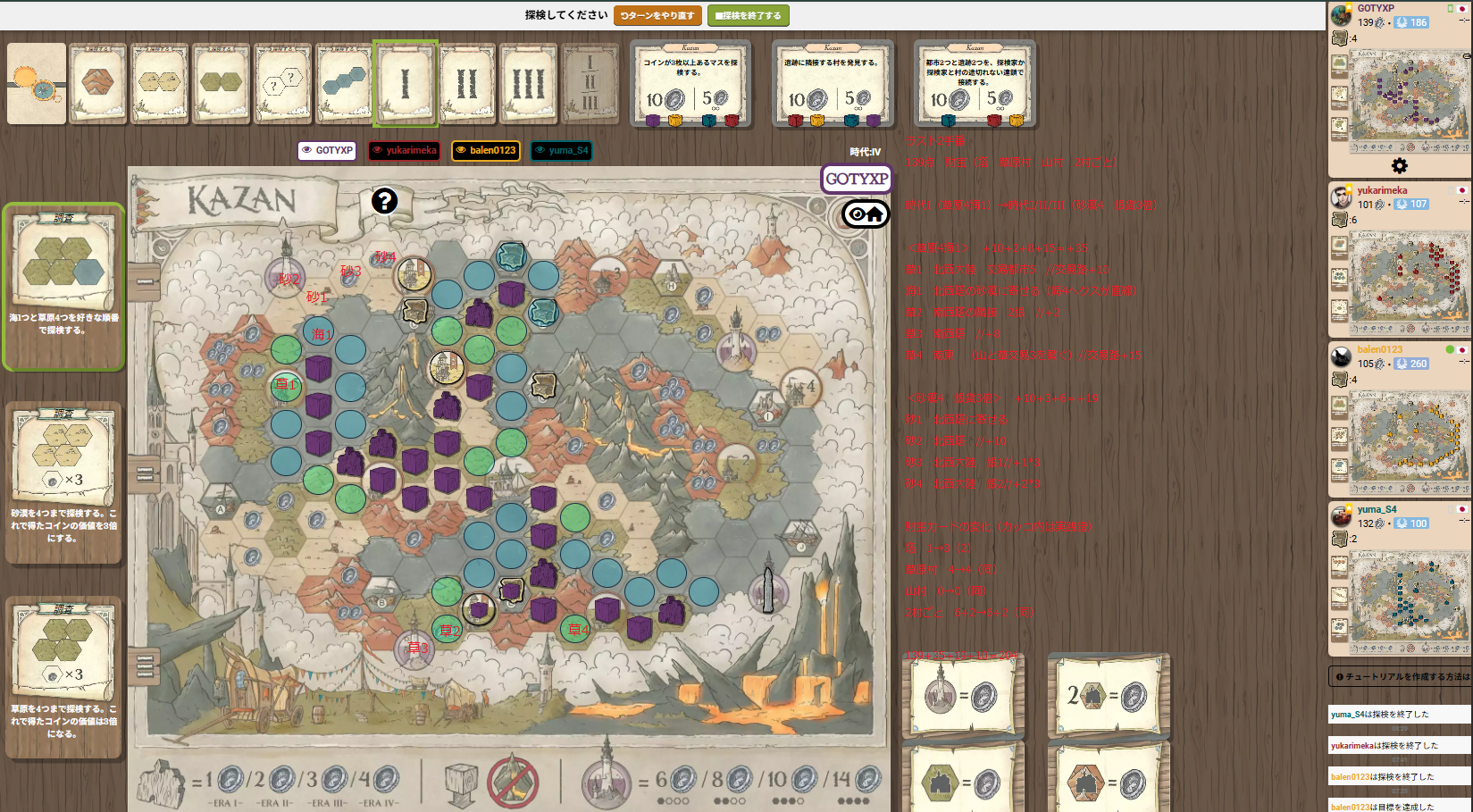The image size is (1473, 812).
Task: Open the goal card about spaces with 3+ coins
Action: (x=690, y=84)
